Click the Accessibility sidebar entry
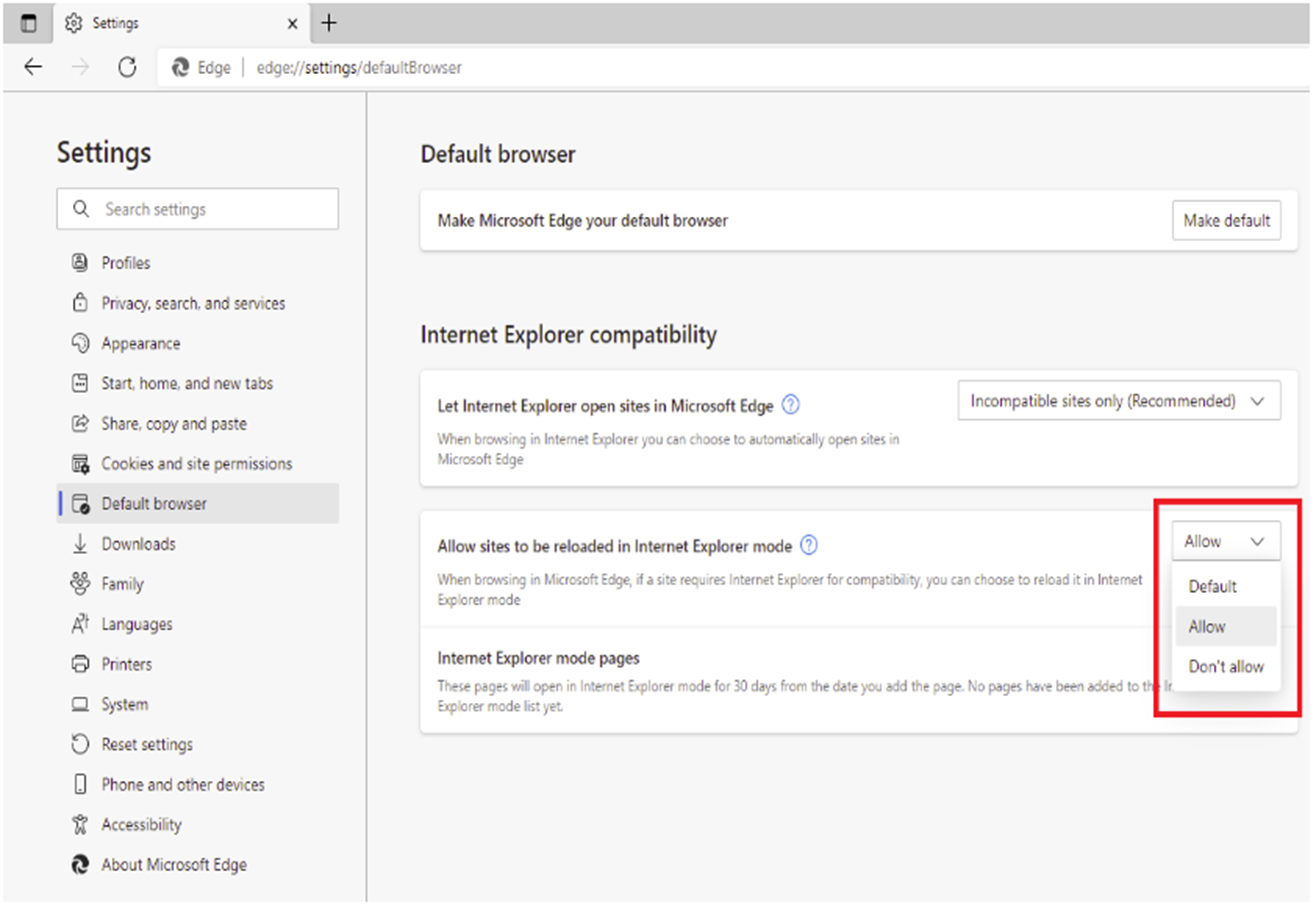This screenshot has height=905, width=1316. [139, 824]
